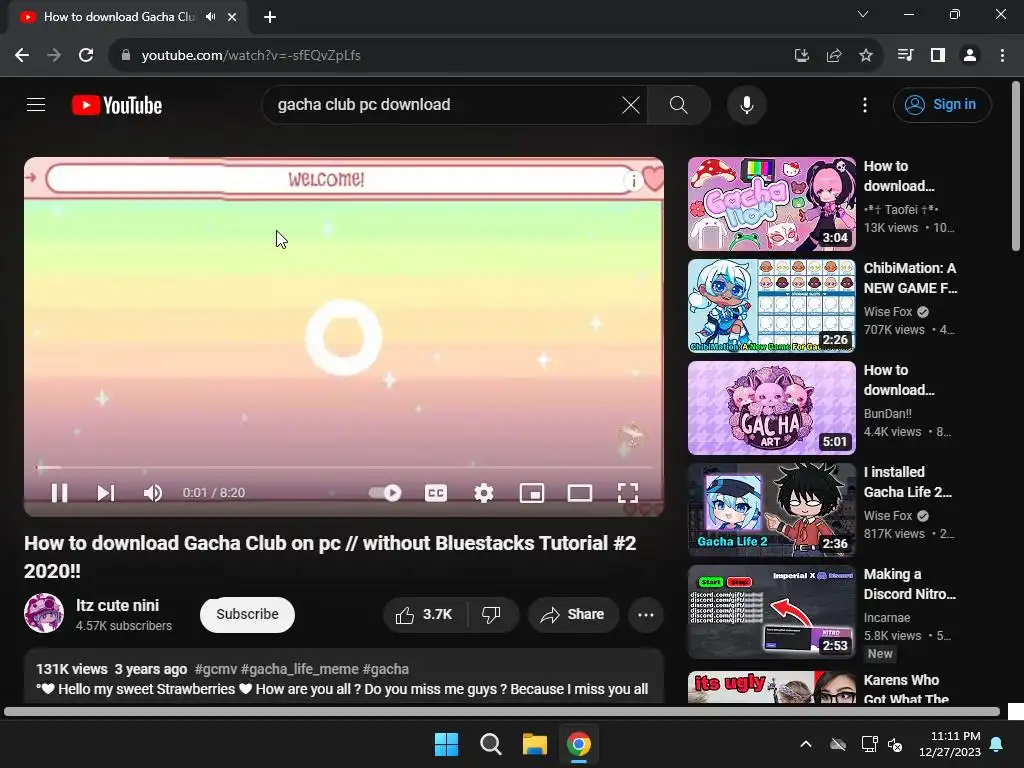Click the address bar URL

(x=251, y=56)
